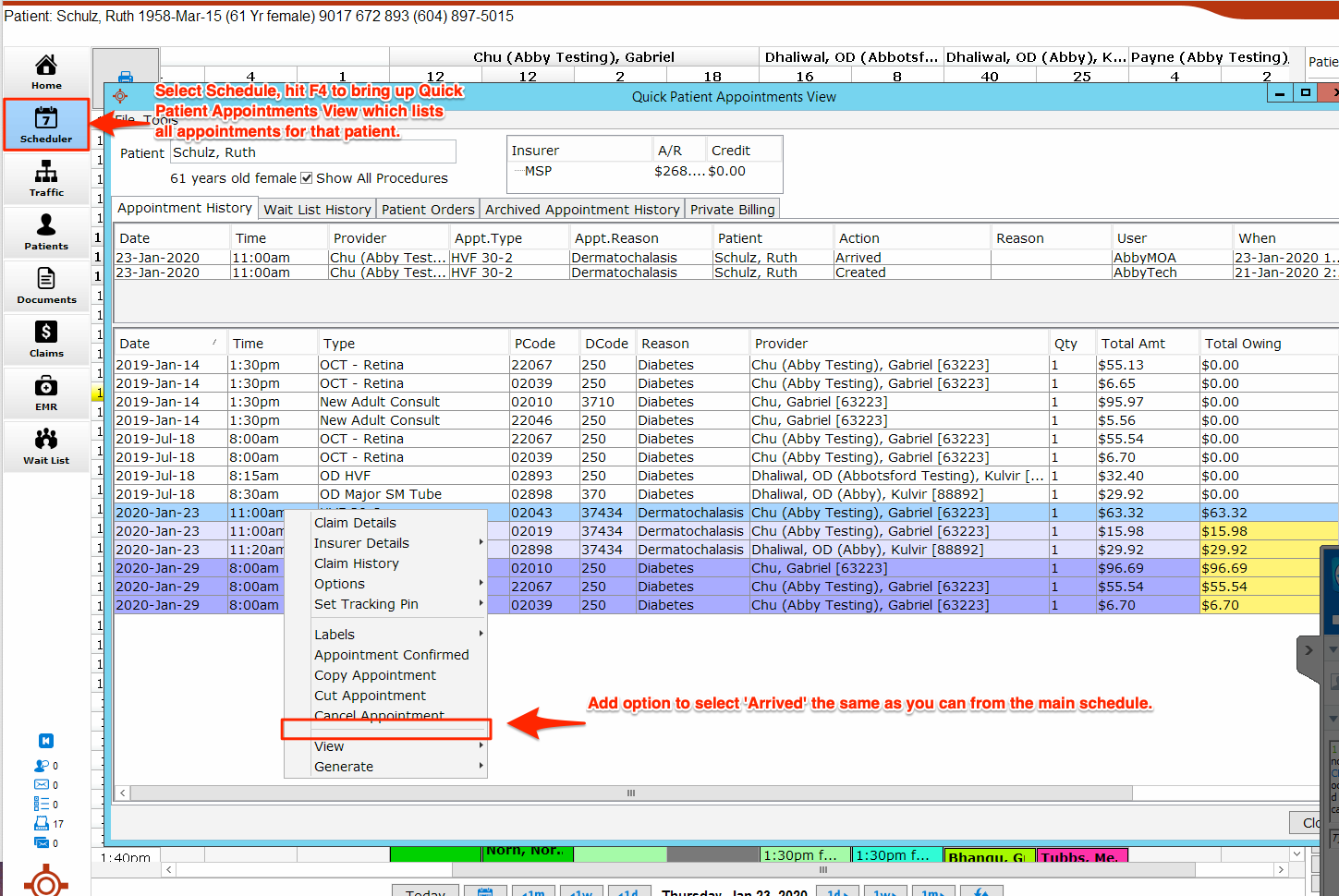Viewport: 1339px width, 896px height.
Task: Open the Wait List icon
Action: (46, 447)
